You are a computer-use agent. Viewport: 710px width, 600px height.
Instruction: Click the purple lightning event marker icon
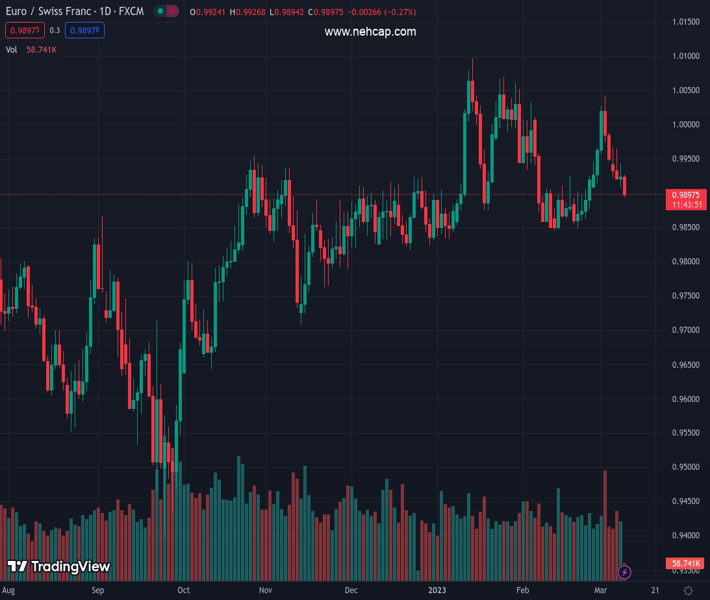pyautogui.click(x=625, y=572)
